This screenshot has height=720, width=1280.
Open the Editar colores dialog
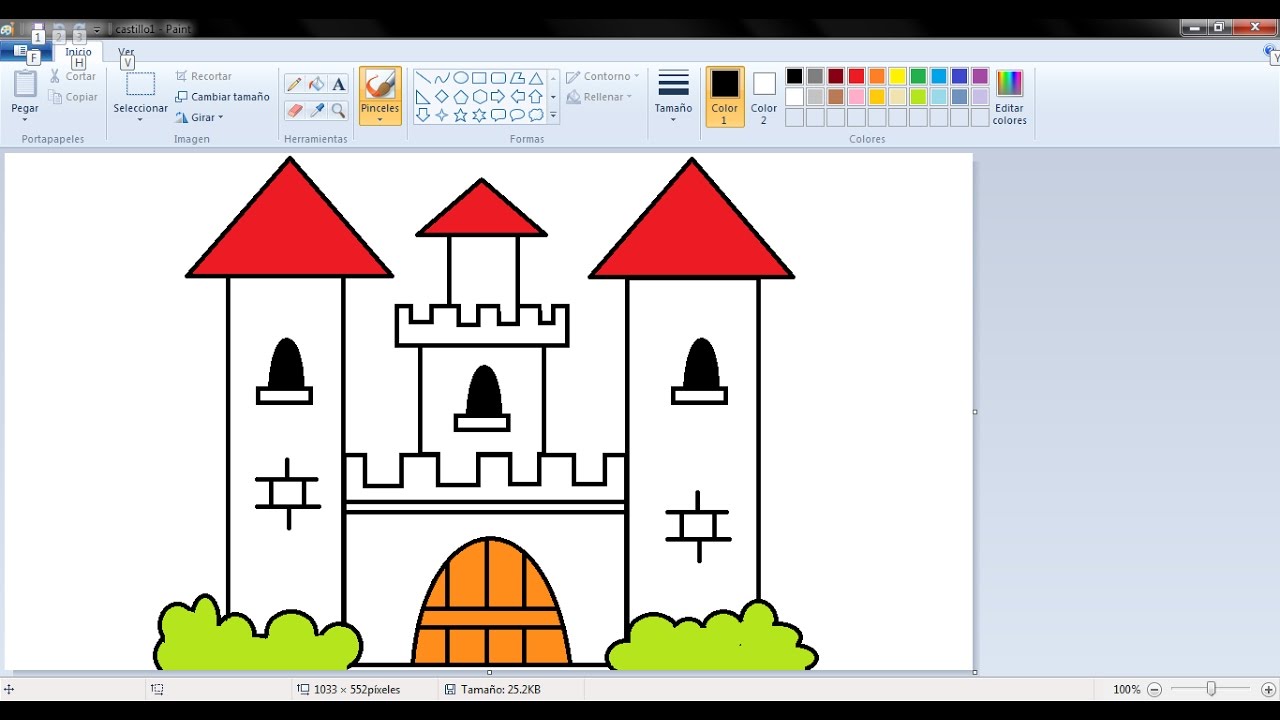tap(1009, 97)
